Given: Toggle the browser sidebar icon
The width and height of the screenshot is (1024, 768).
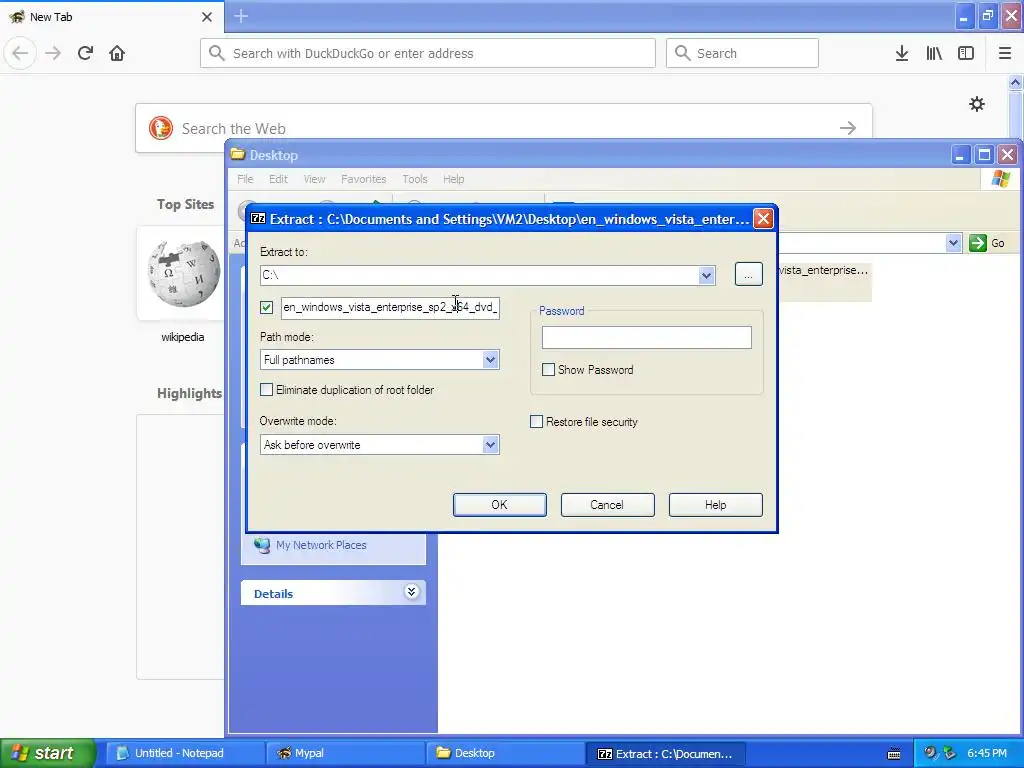Looking at the screenshot, I should tap(966, 53).
